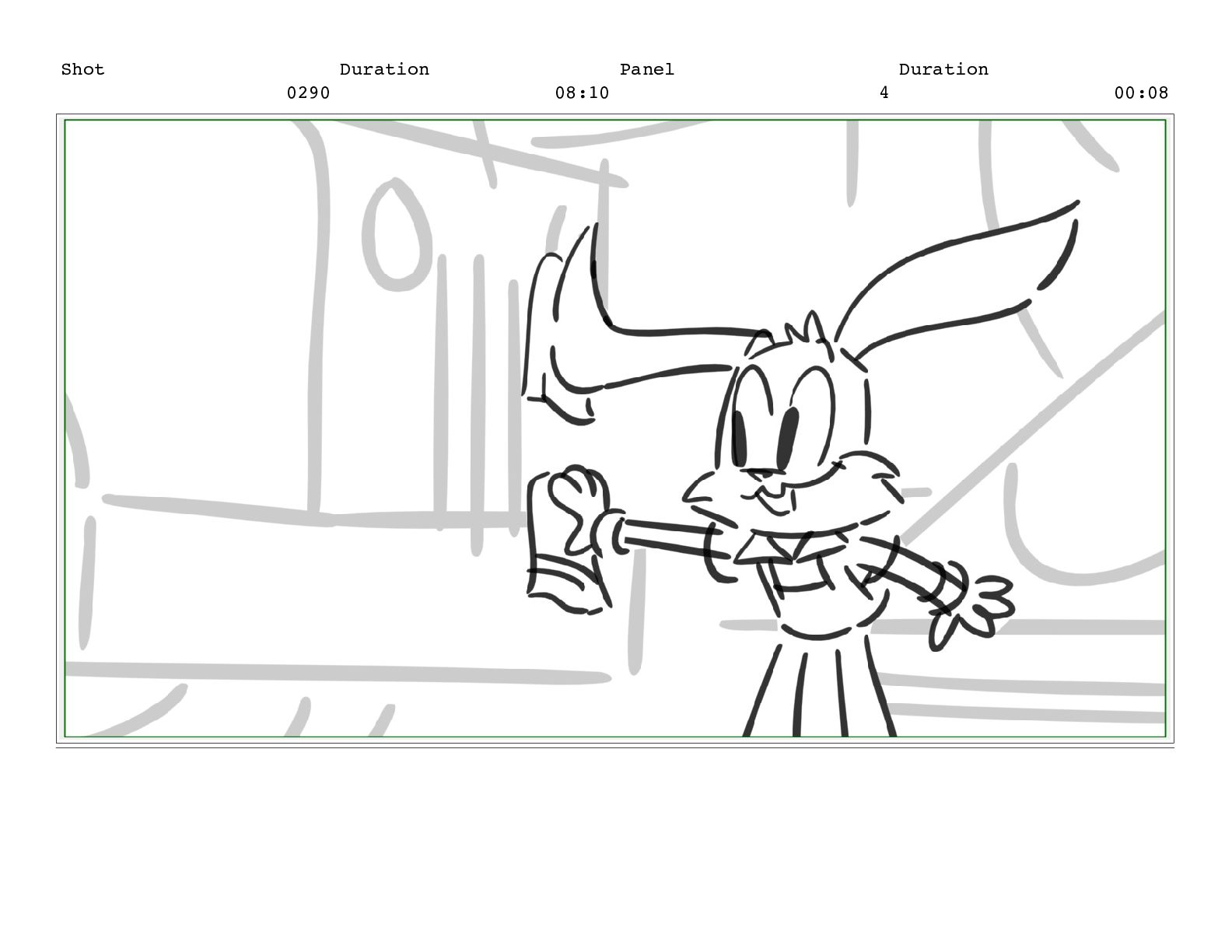Click the first 'Duration' label after Shot

[384, 69]
